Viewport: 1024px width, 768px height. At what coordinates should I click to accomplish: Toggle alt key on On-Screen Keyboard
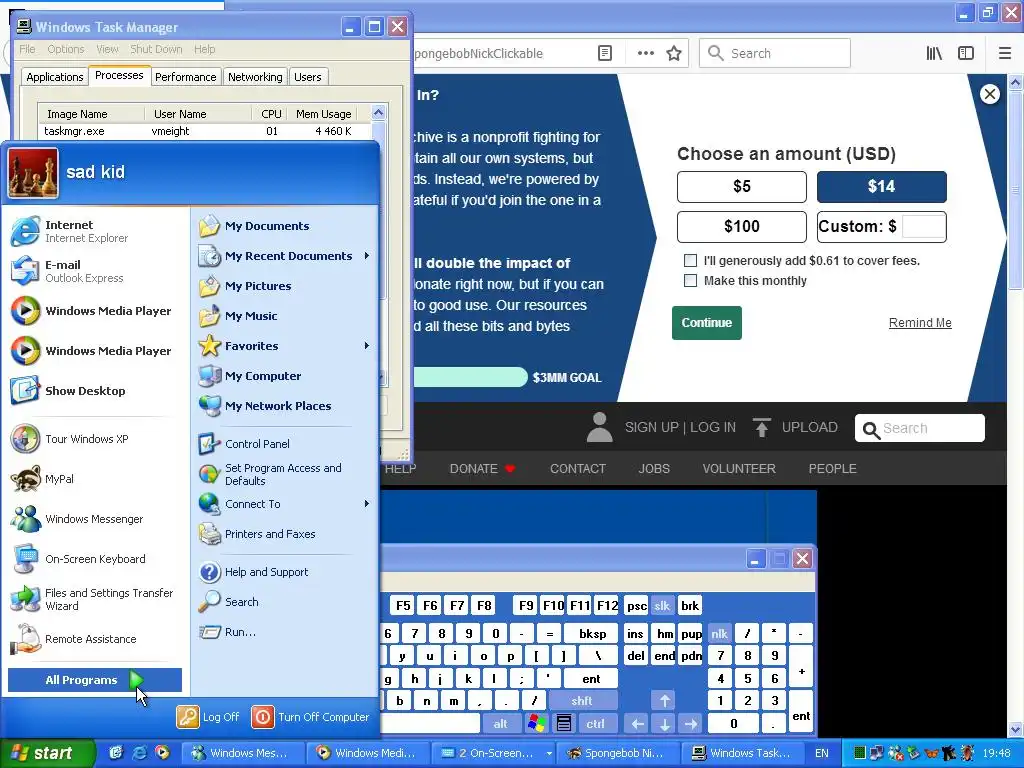500,724
